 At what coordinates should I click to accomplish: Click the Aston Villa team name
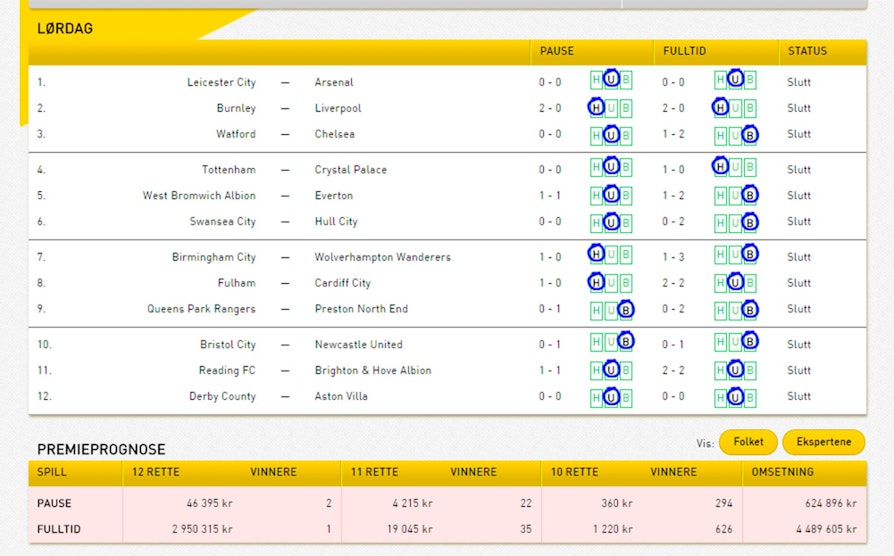point(341,396)
